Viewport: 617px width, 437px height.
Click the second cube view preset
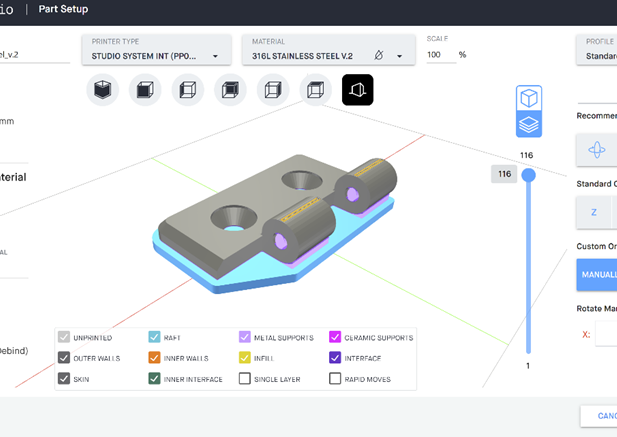tap(146, 90)
